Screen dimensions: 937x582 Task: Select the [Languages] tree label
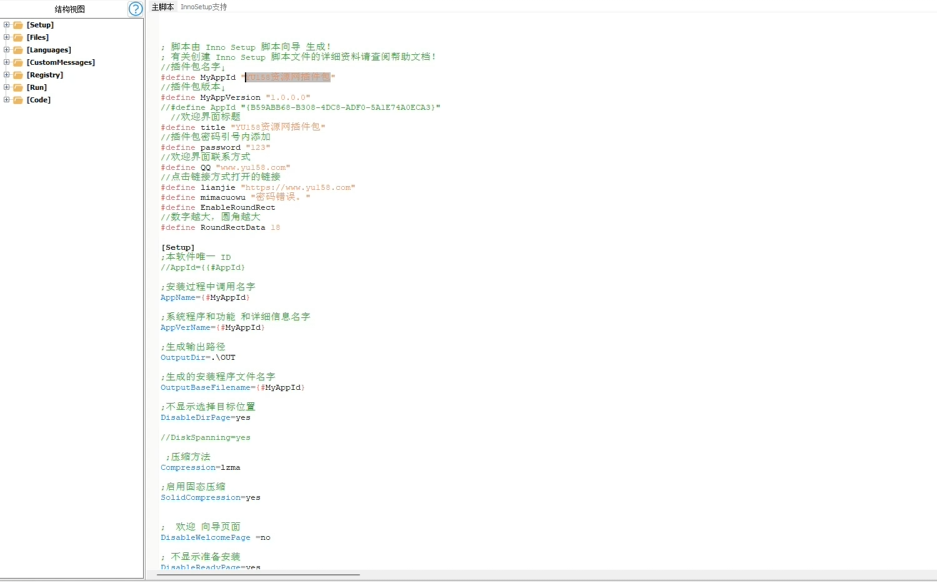[x=48, y=50]
